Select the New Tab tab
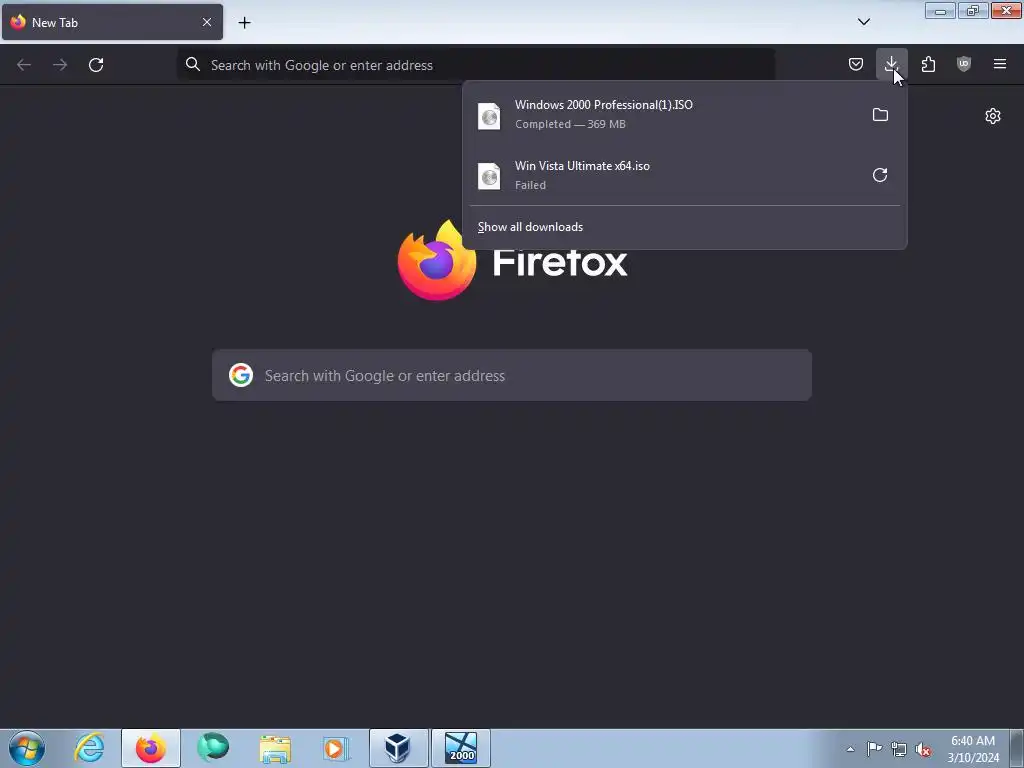1024x768 pixels. point(112,22)
